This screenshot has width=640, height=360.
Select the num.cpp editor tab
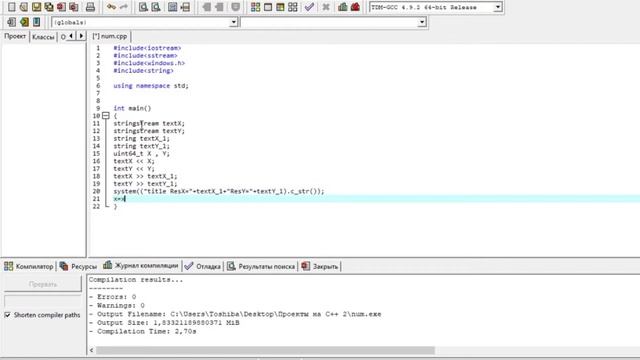coord(110,36)
